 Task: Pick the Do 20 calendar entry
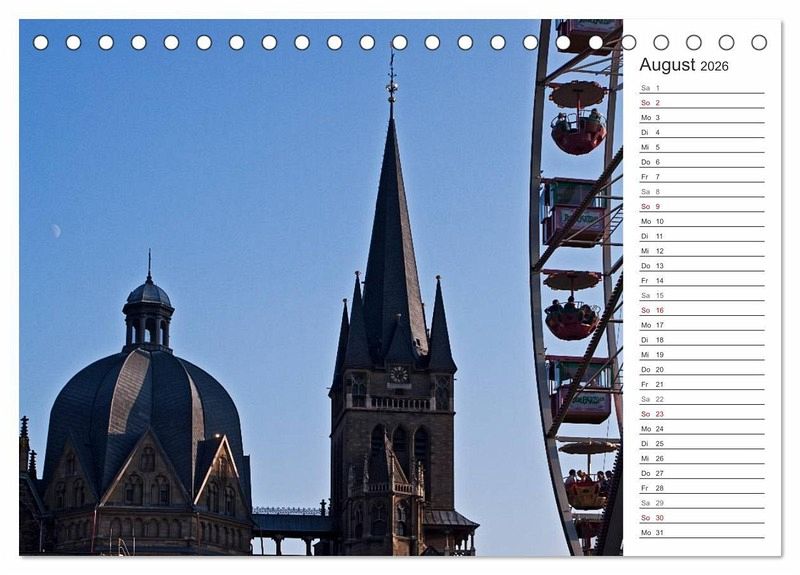[x=701, y=369]
